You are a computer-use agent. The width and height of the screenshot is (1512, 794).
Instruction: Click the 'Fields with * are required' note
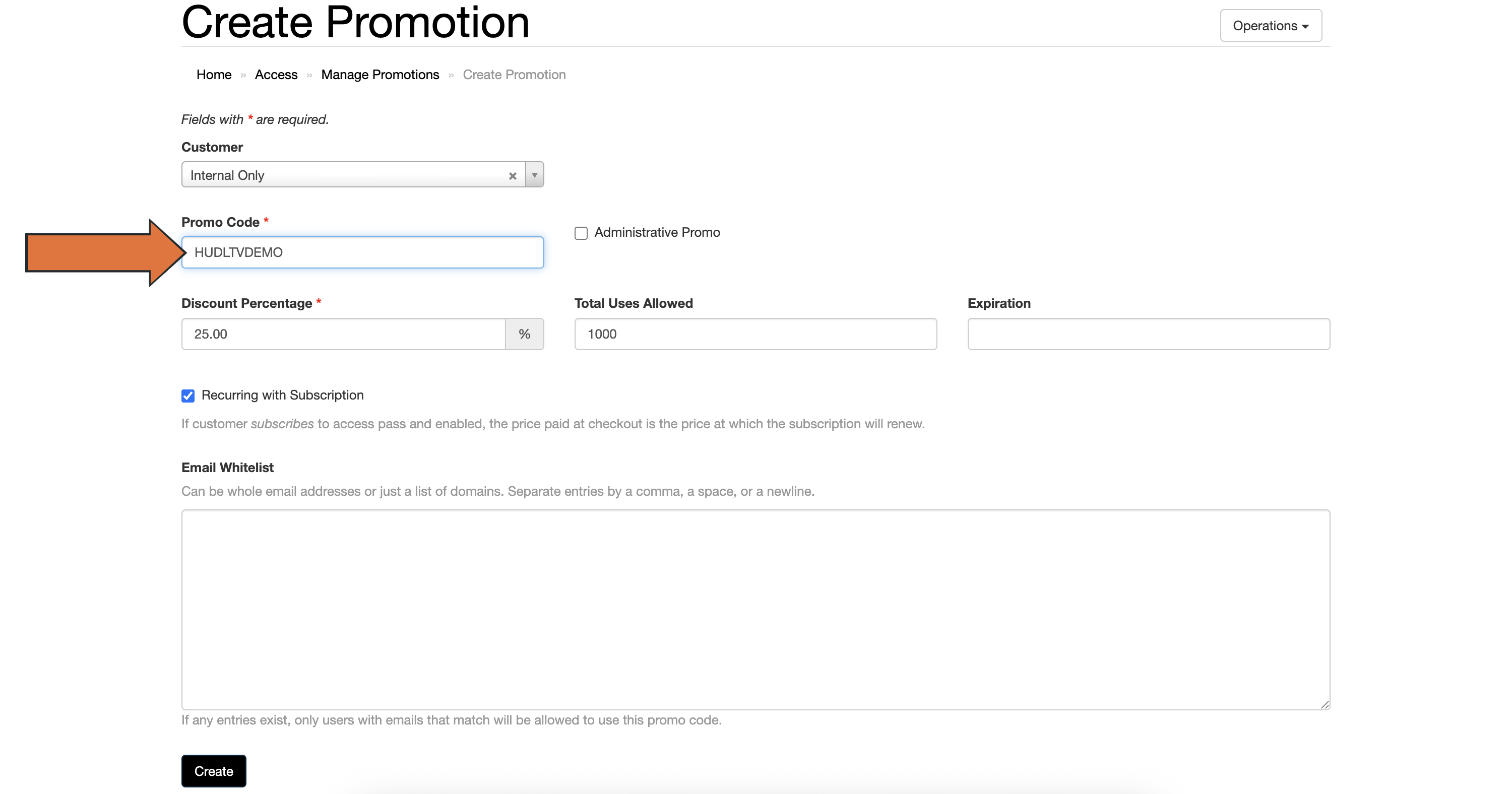(x=255, y=119)
